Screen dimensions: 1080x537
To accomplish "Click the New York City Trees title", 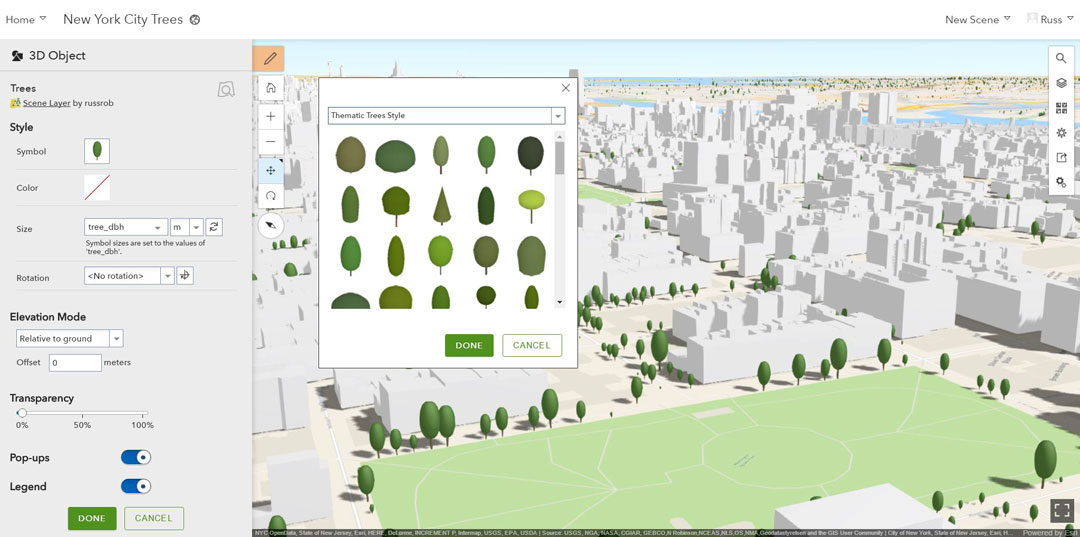I will (123, 19).
